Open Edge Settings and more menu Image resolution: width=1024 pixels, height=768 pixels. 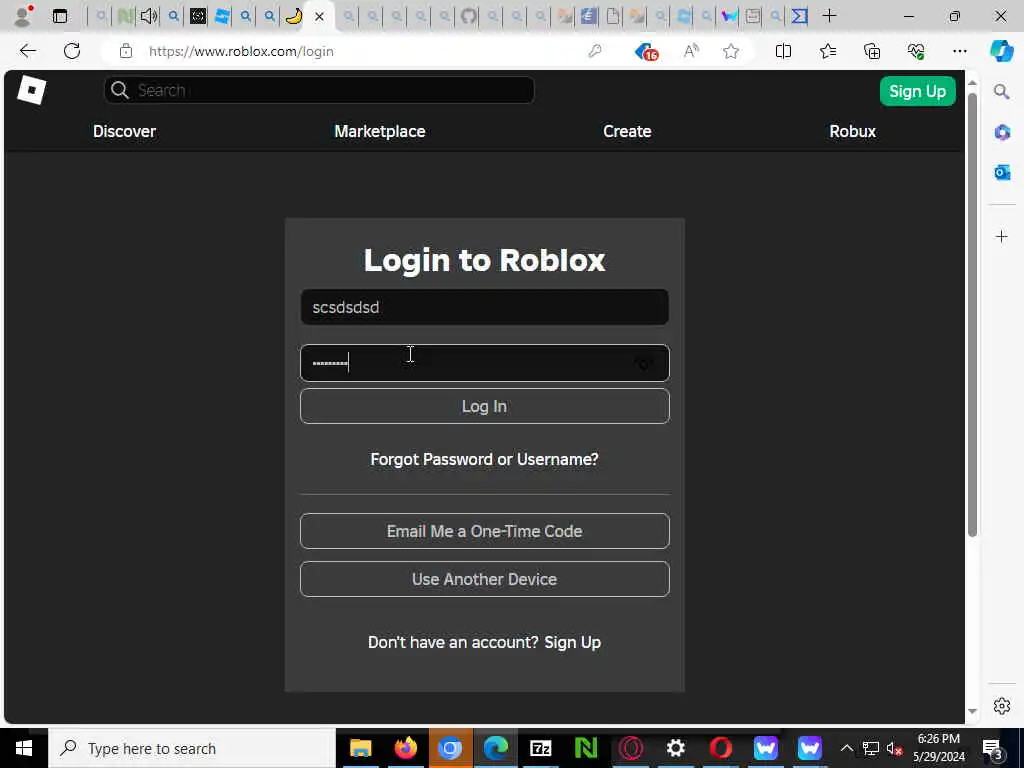tap(959, 51)
